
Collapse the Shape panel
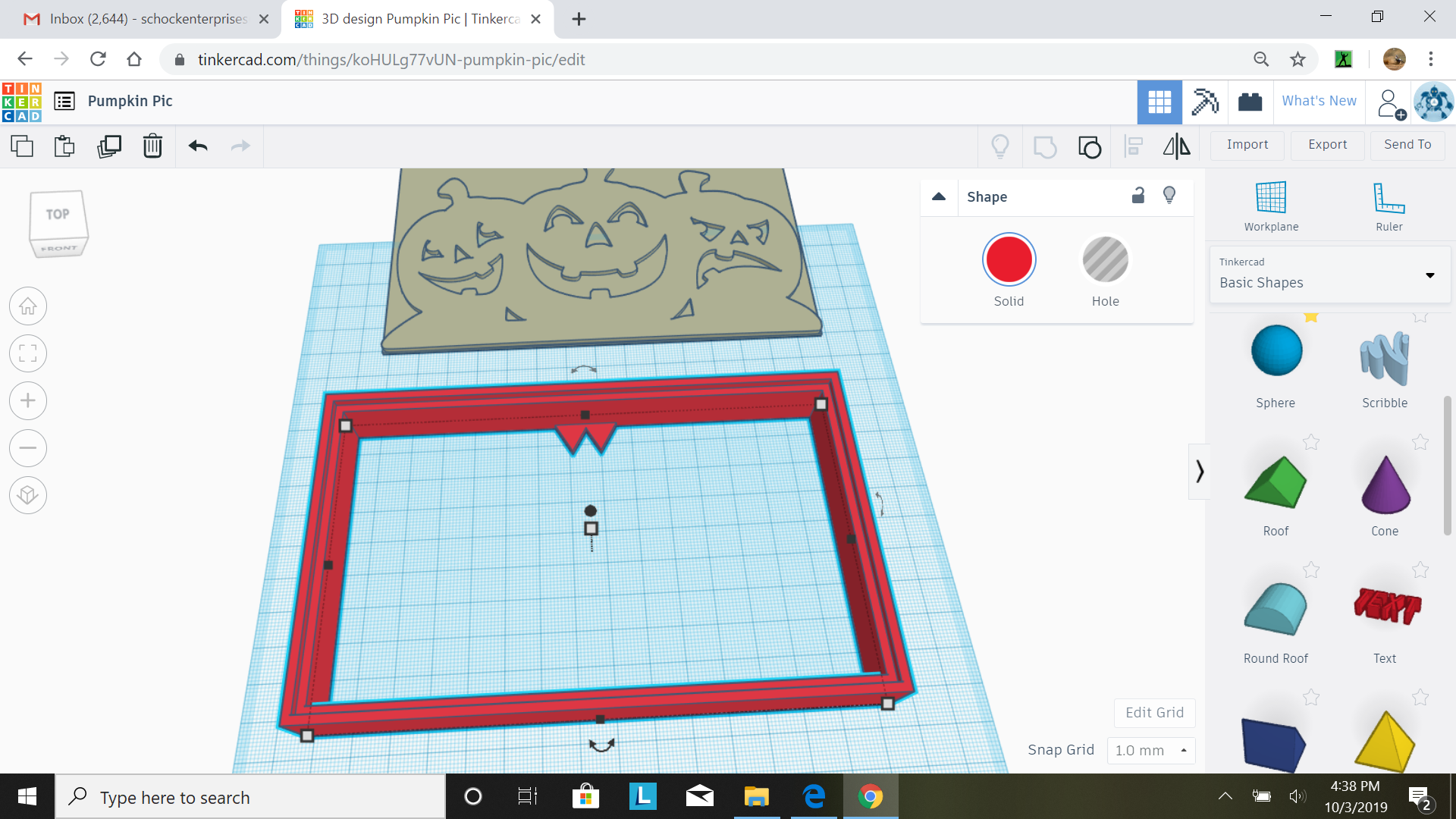(x=939, y=196)
